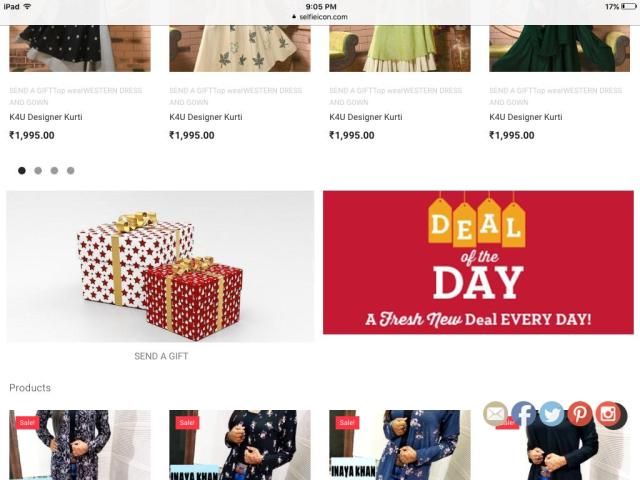
Task: Open the Deal of the Day banner
Action: point(478,262)
